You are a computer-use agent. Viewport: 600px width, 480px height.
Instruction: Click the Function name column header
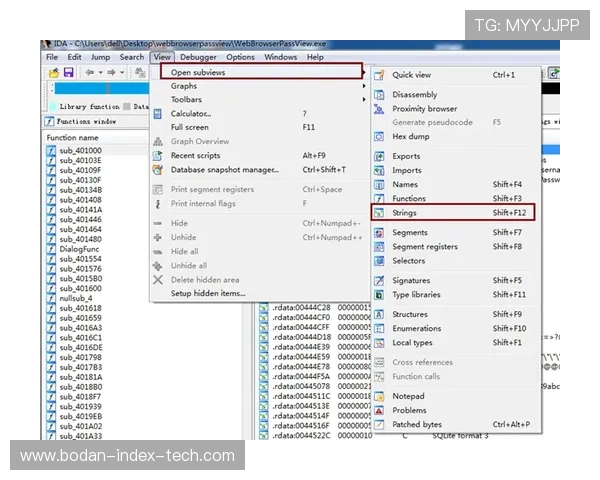[73, 137]
